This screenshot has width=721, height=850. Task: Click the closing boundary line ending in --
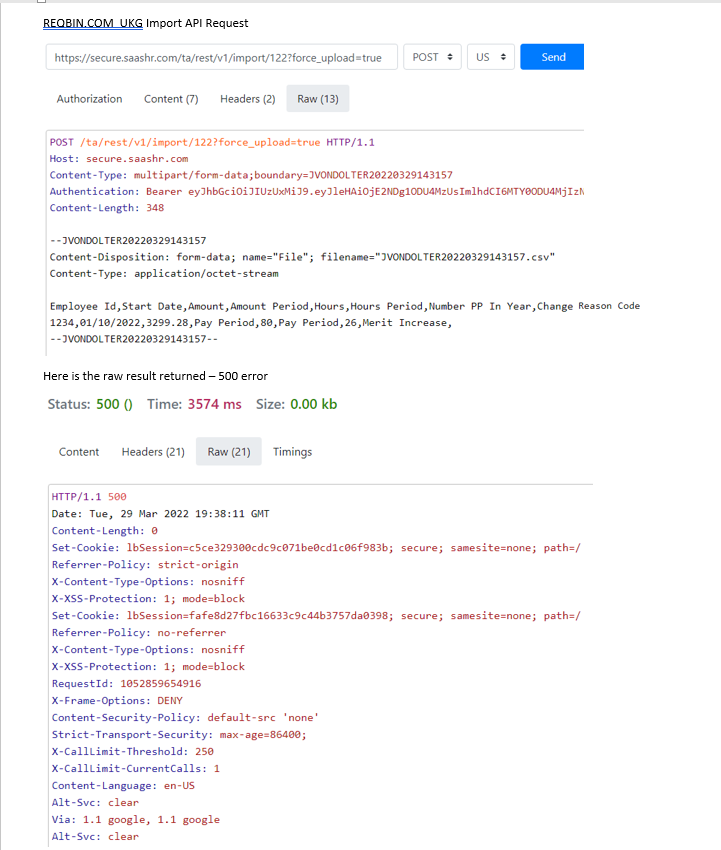133,339
